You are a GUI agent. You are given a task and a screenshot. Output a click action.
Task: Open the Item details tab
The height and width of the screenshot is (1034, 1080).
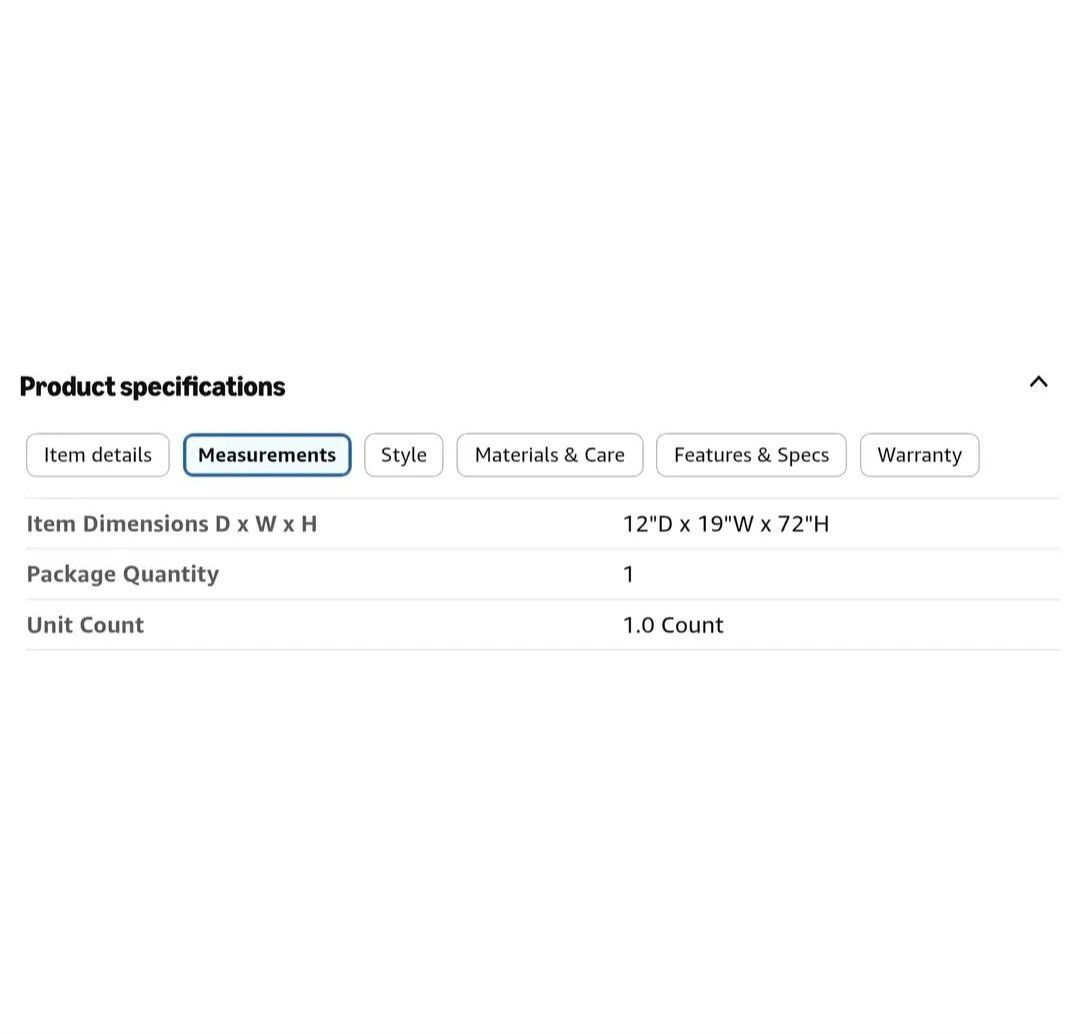click(x=98, y=455)
